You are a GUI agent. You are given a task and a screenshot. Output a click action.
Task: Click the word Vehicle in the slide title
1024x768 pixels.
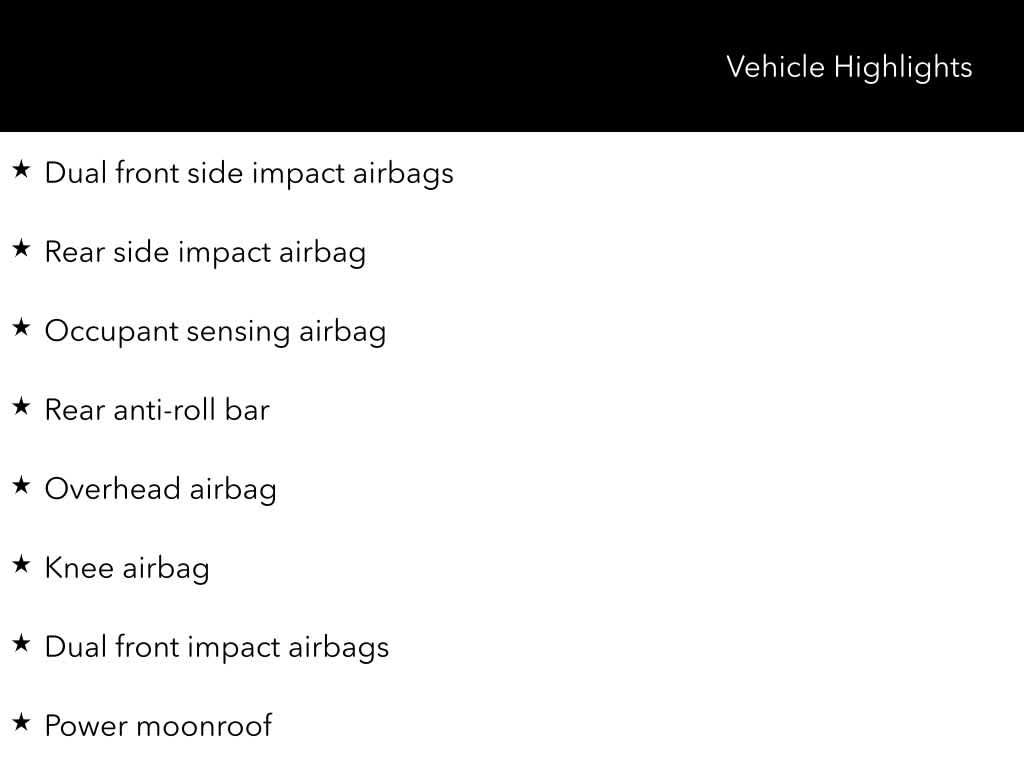[775, 67]
